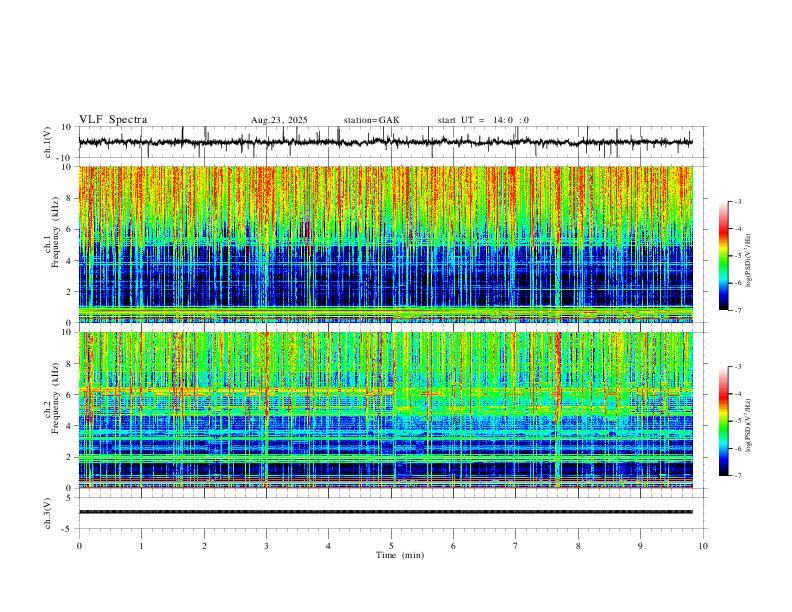The height and width of the screenshot is (612, 792).
Task: Click the ch.3 voltage trace line
Action: [x=385, y=512]
